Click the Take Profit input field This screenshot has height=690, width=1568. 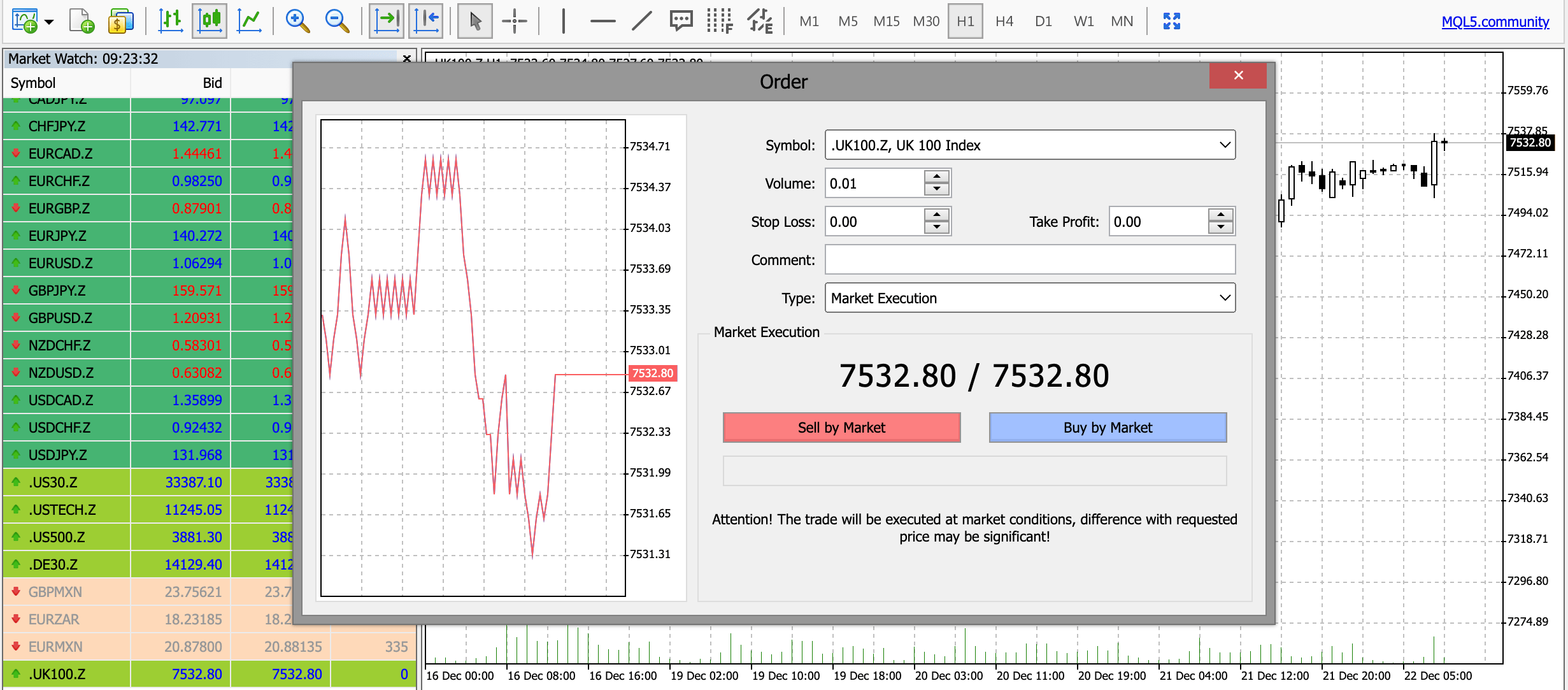coord(1158,222)
